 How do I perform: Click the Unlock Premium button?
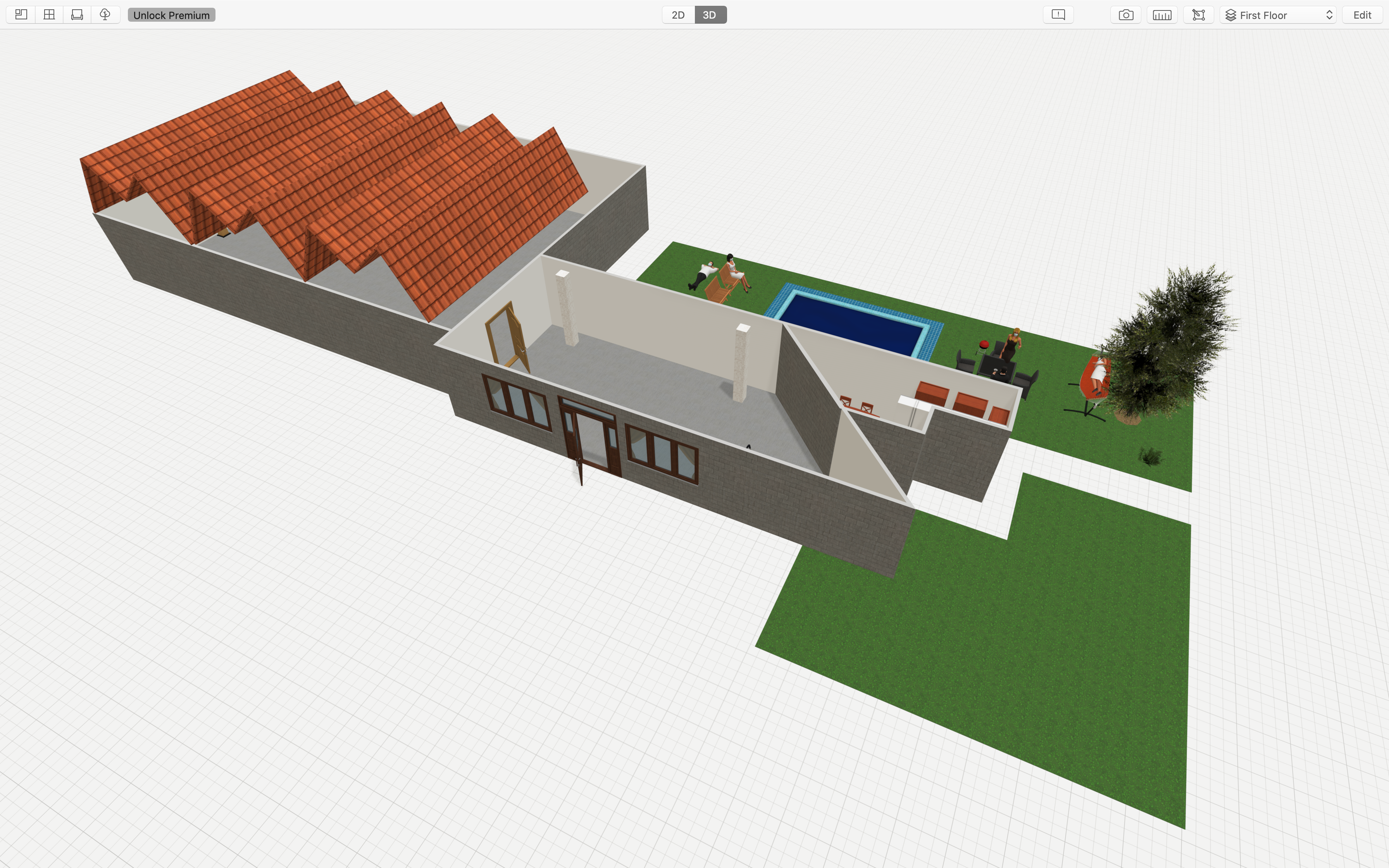pos(172,15)
